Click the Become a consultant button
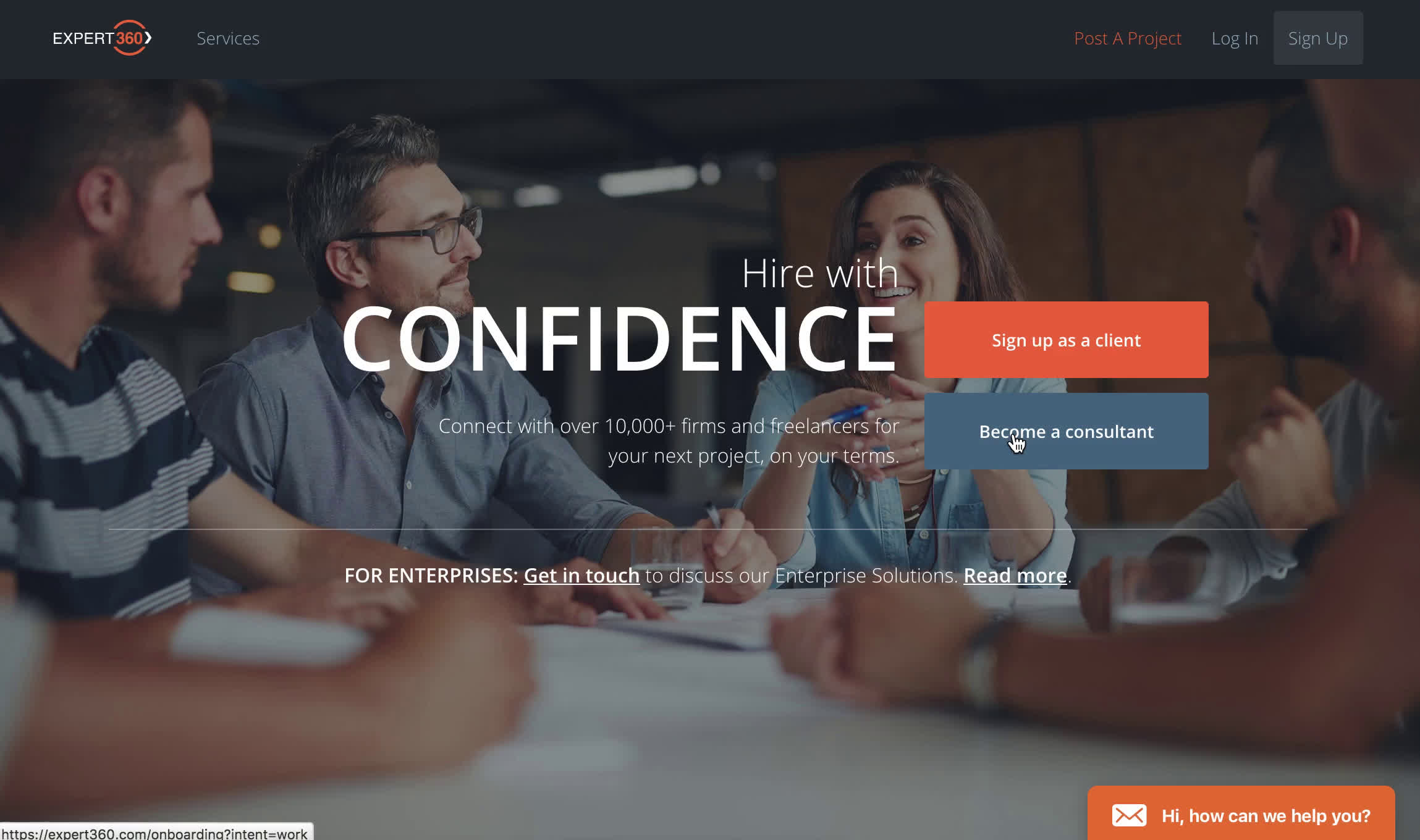 pyautogui.click(x=1066, y=431)
